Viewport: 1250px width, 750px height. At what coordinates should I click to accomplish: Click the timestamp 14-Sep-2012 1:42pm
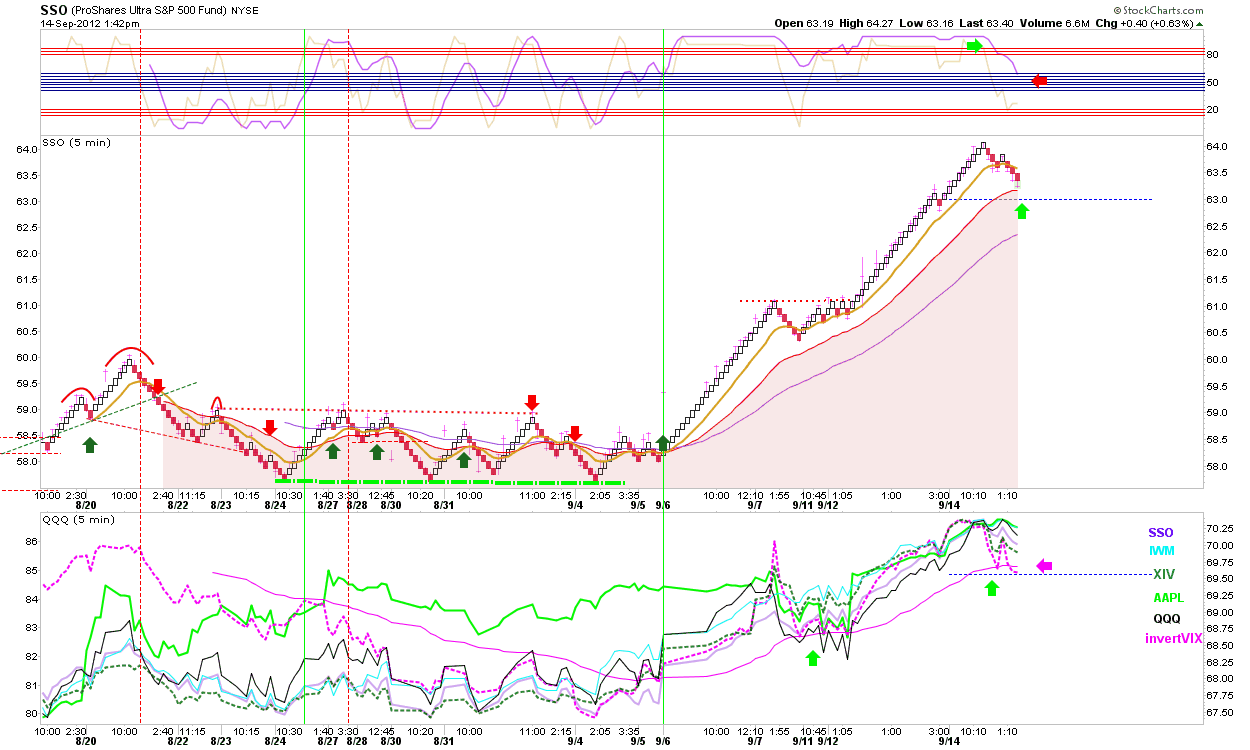point(89,23)
